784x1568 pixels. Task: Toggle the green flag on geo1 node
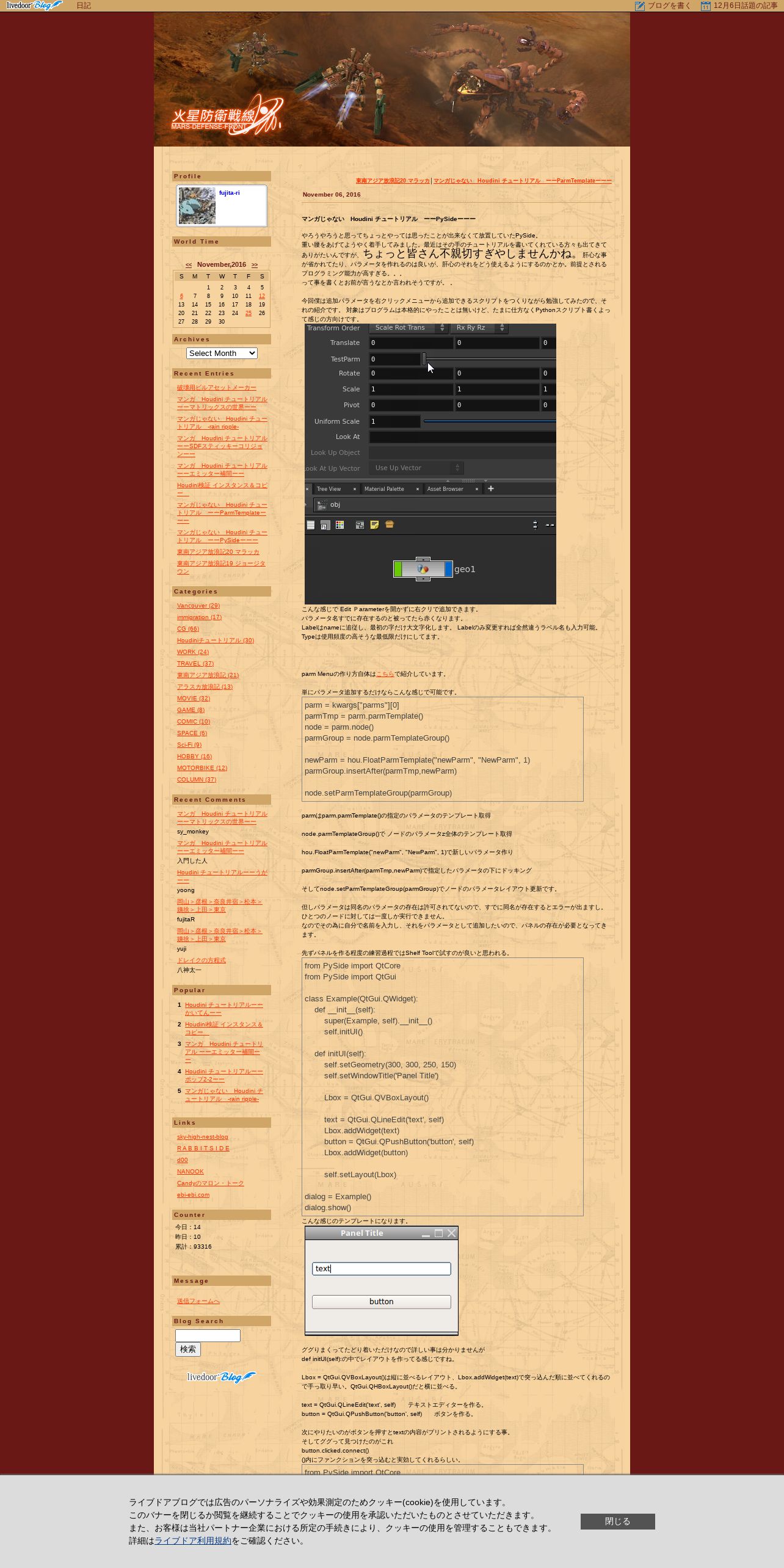click(x=397, y=569)
